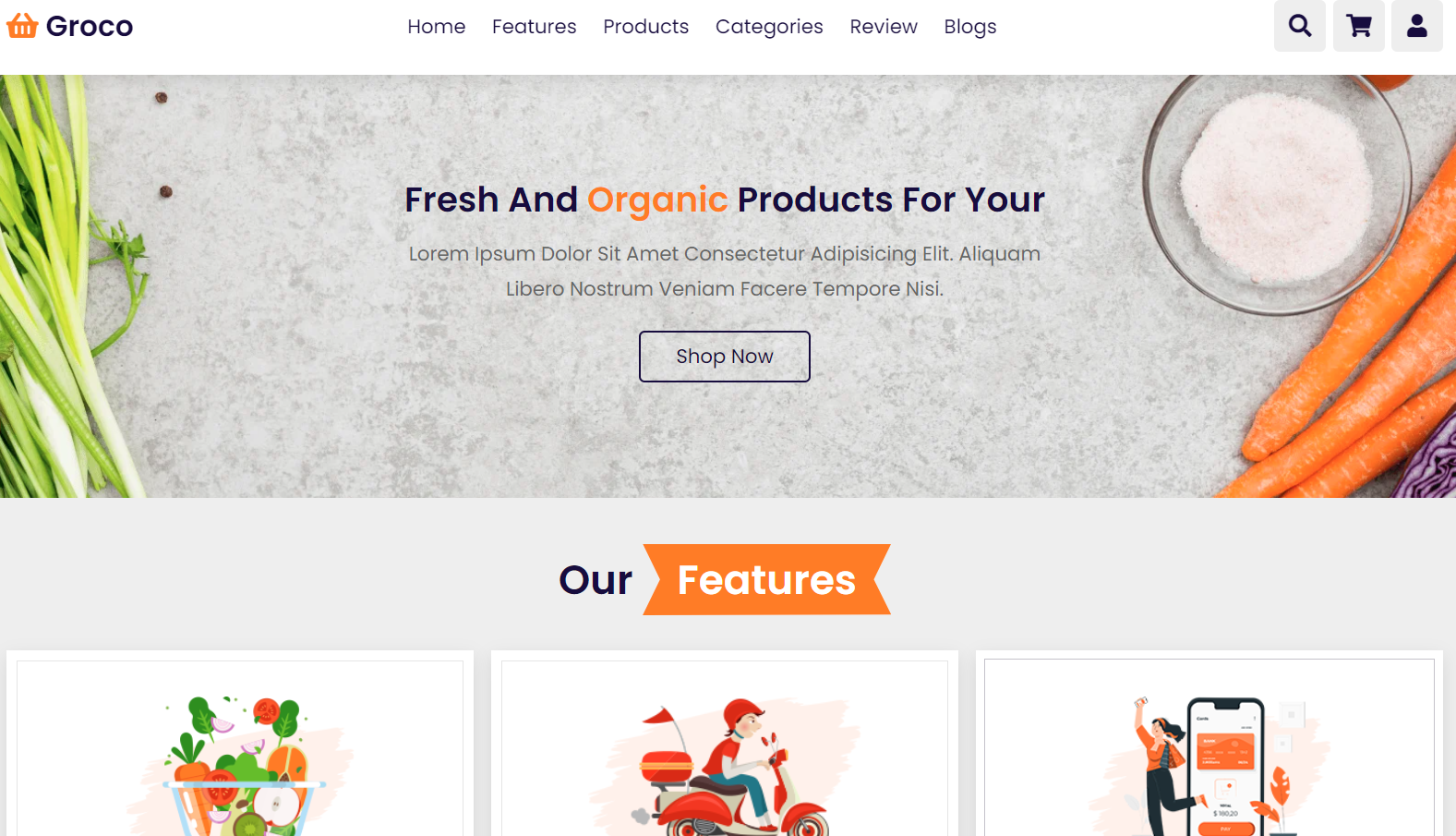Open the Features nav link
The width and height of the screenshot is (1456, 836).
pos(534,27)
